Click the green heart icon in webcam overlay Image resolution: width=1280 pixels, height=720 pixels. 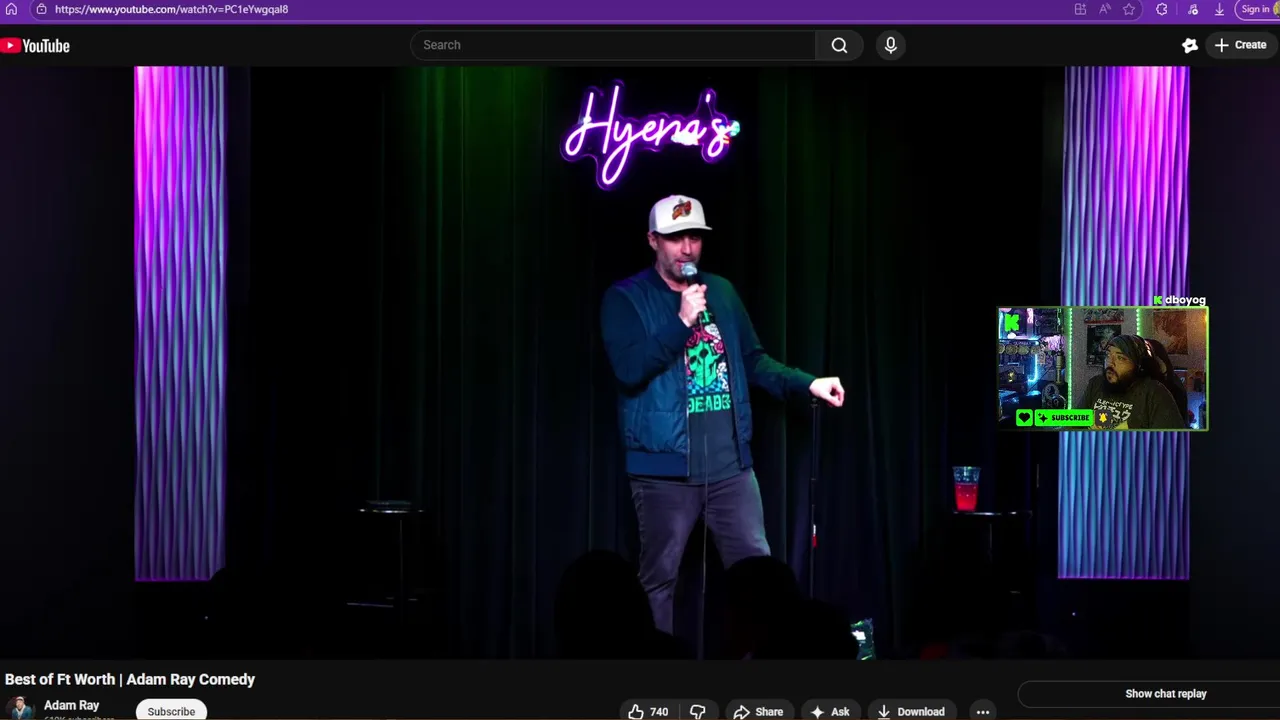click(x=1024, y=418)
